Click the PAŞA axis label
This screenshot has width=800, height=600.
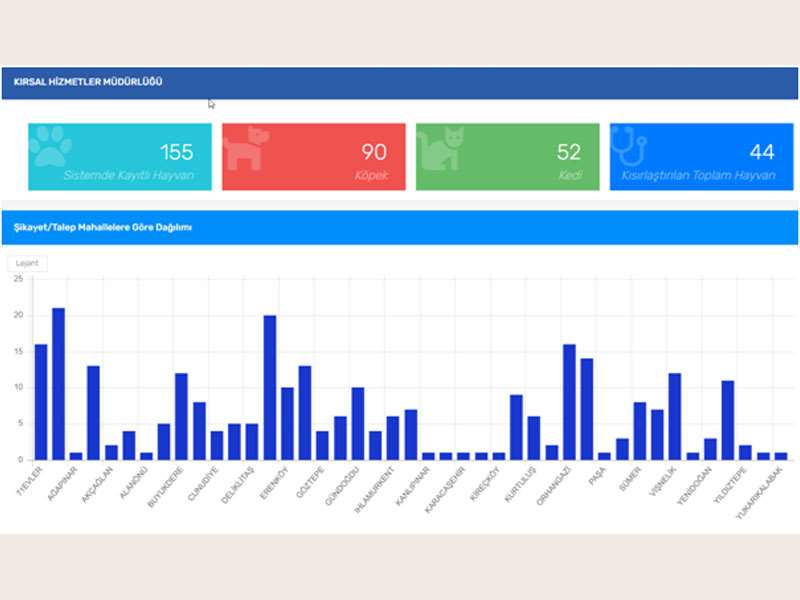[597, 476]
